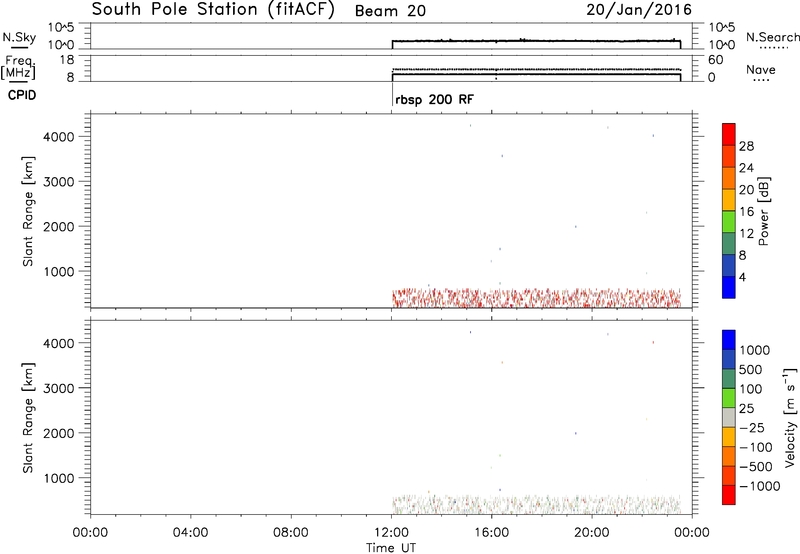Click the 'Time UT' axis title
Screen dimensions: 800x554
pyautogui.click(x=391, y=547)
